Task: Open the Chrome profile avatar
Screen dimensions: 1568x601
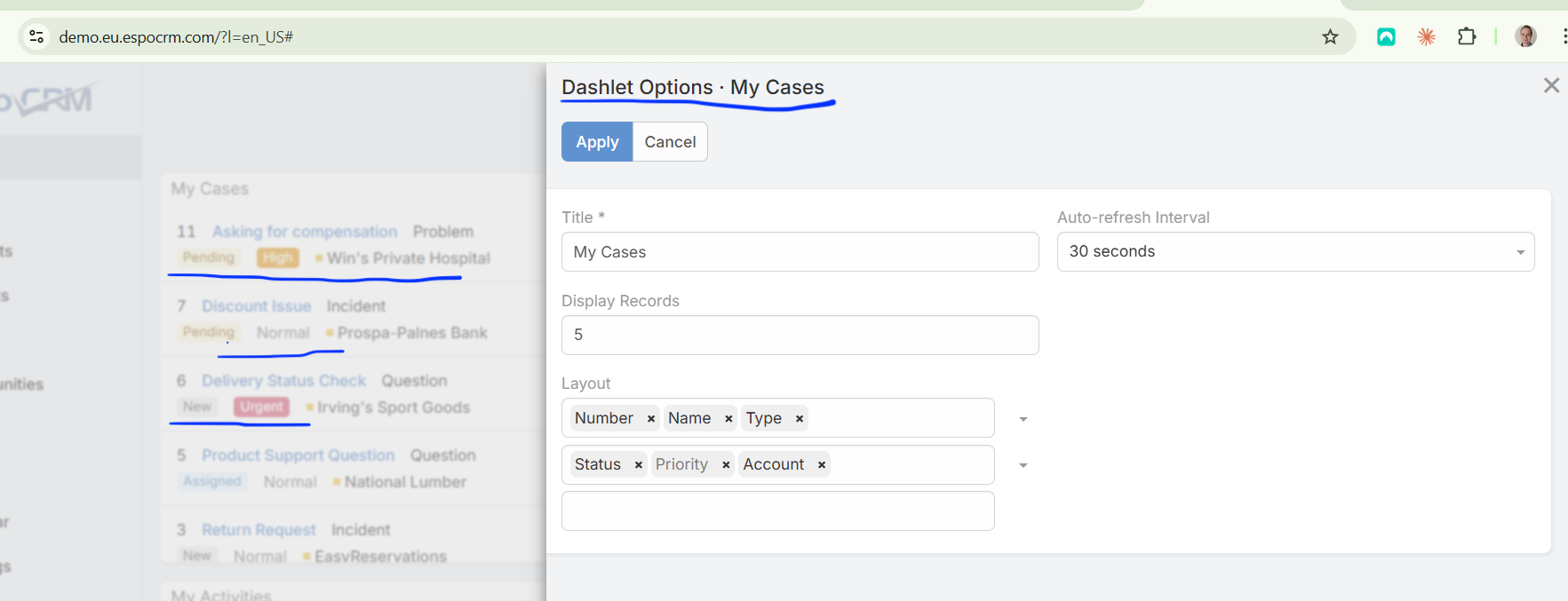Action: pos(1525,36)
